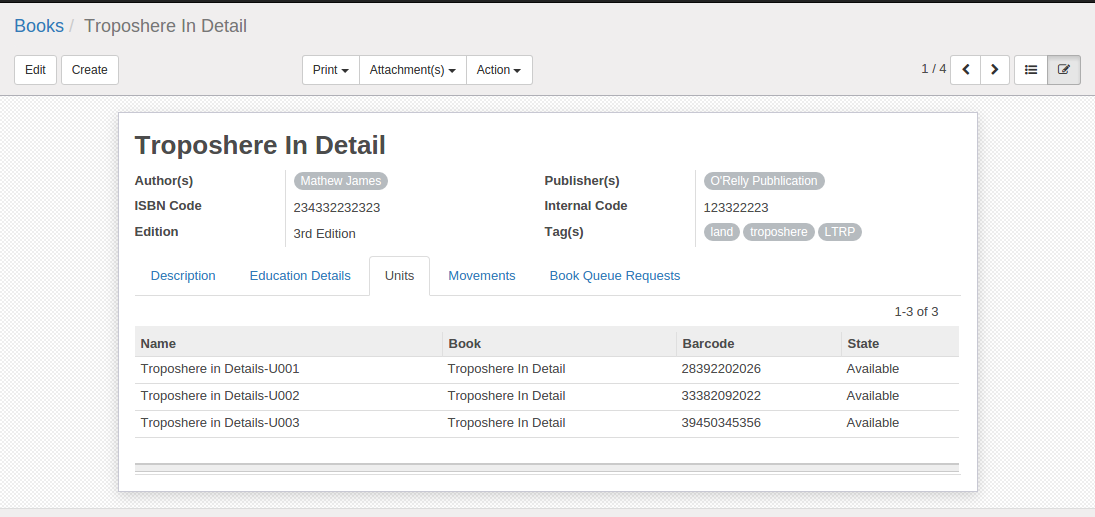Click the O'Relly Pubhlication publisher tag

tap(764, 181)
